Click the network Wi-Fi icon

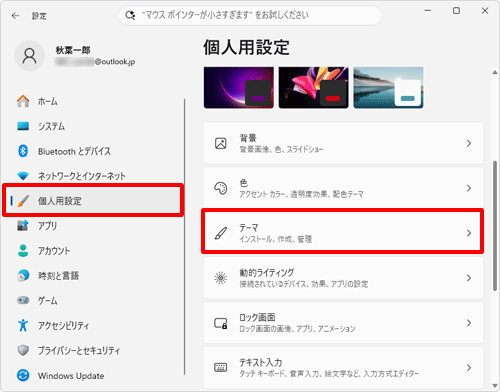coord(23,176)
